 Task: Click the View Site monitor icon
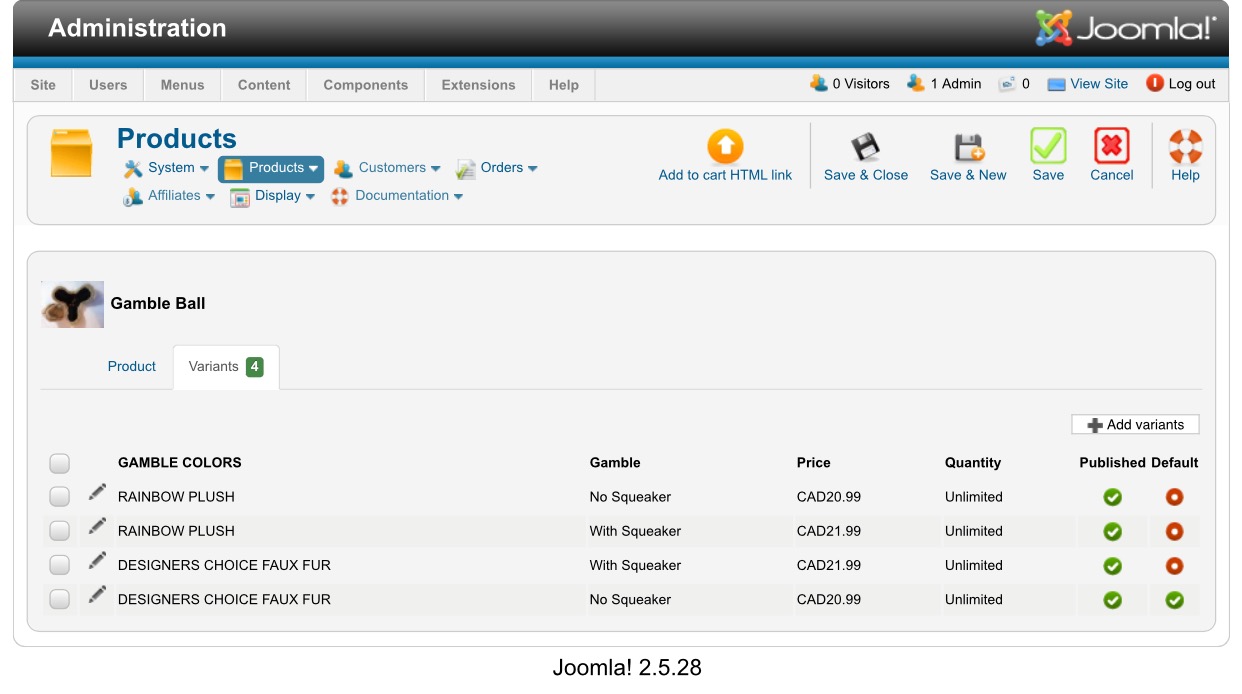tap(1056, 85)
